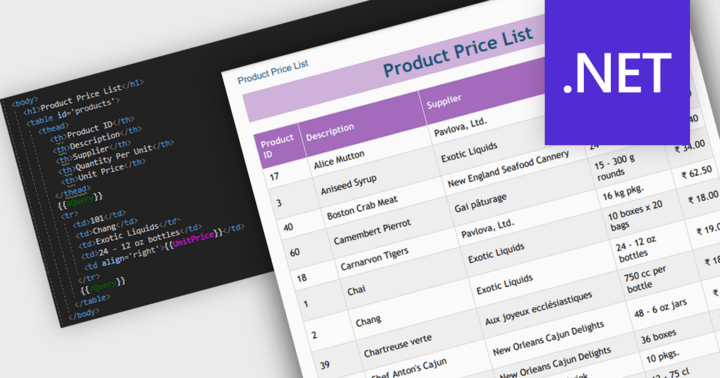The height and width of the screenshot is (378, 720).
Task: Select the Supplier column header in table
Action: (x=444, y=101)
